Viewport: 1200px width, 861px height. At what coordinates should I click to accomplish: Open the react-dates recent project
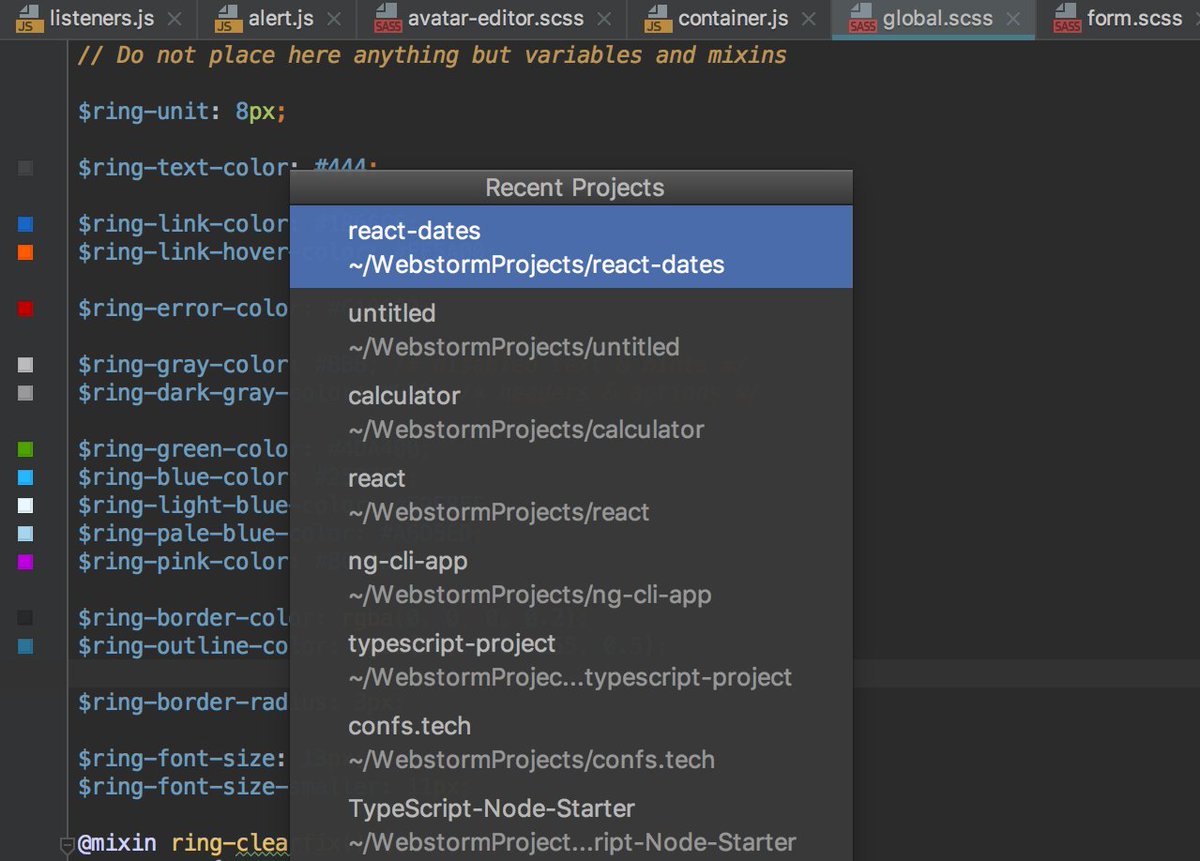tap(571, 247)
